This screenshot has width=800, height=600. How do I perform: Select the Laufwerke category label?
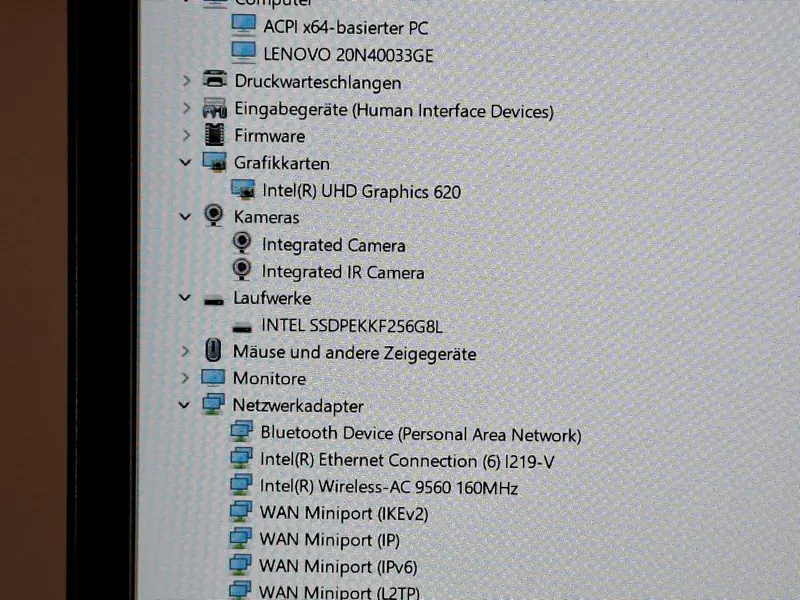click(x=272, y=298)
